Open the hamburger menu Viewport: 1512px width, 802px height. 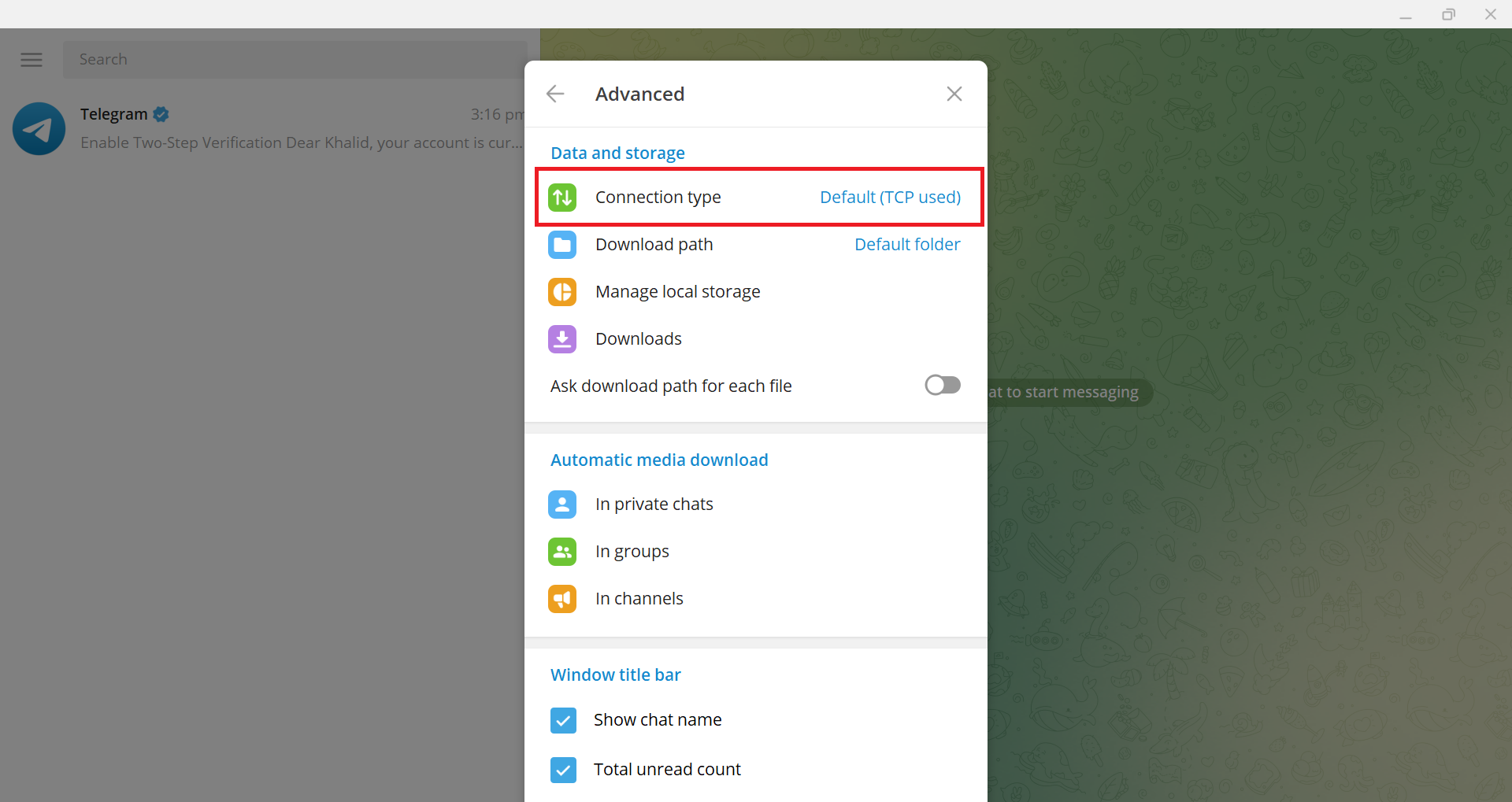pyautogui.click(x=31, y=59)
